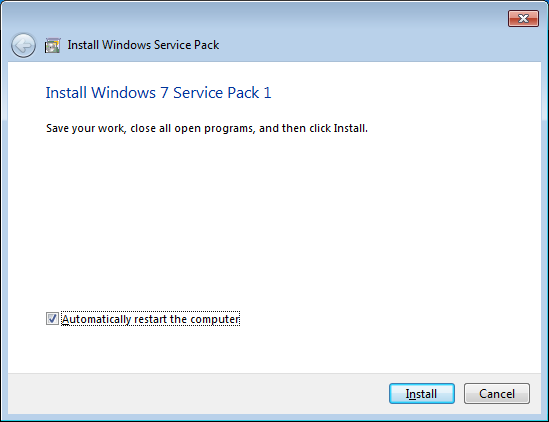The width and height of the screenshot is (549, 422).
Task: Click the arrow glyph in the round back button
Action: click(23, 45)
